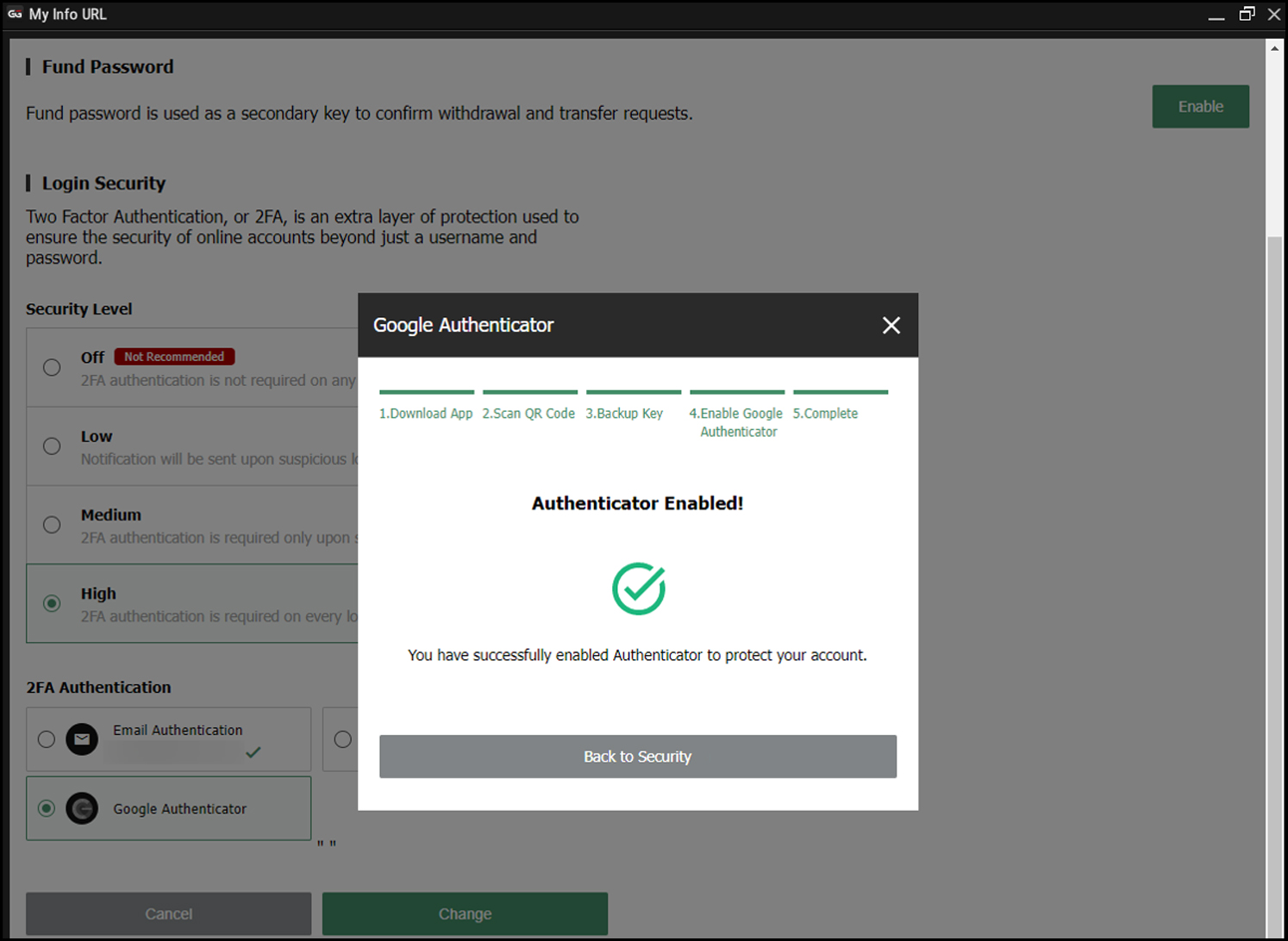Open step 1.Download App

pos(426,414)
